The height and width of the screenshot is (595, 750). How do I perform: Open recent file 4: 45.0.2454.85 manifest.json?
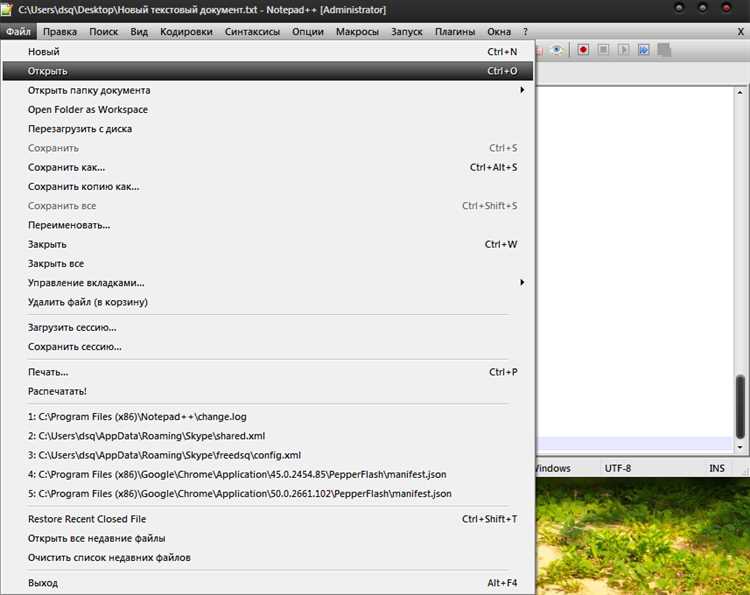268,474
